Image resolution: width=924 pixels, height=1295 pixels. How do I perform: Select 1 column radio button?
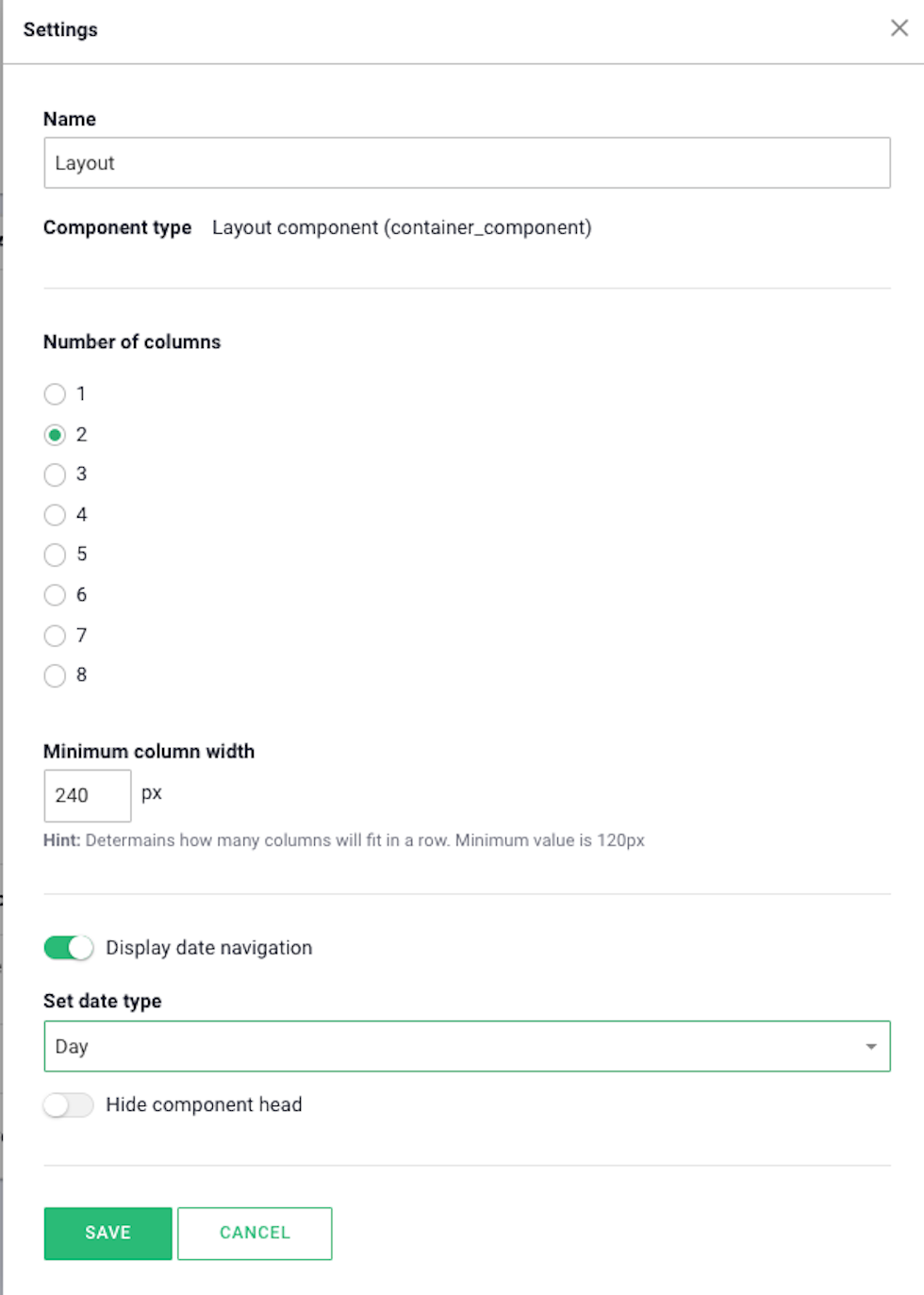(x=55, y=394)
